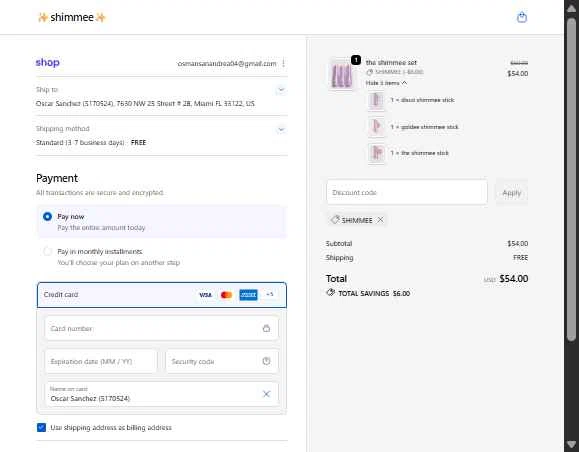Click the page scroll down arrow
The width and height of the screenshot is (579, 452).
coord(571,444)
